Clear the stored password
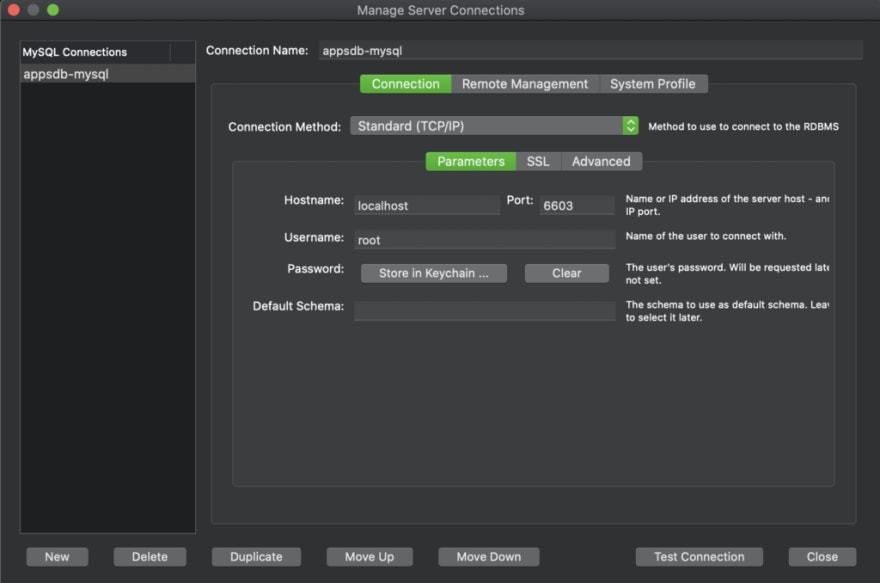The width and height of the screenshot is (880, 583). (x=566, y=273)
